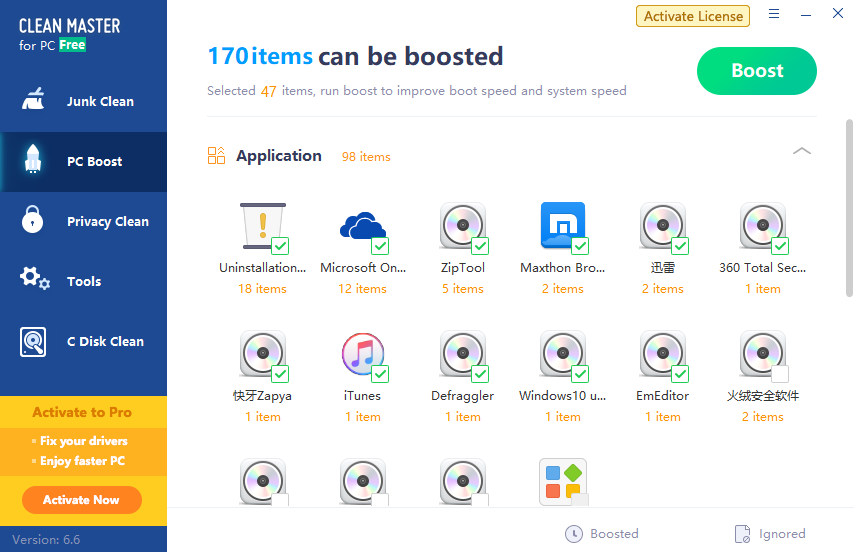Open the hamburger menu icon
Viewport: 854px width, 552px height.
pos(774,14)
